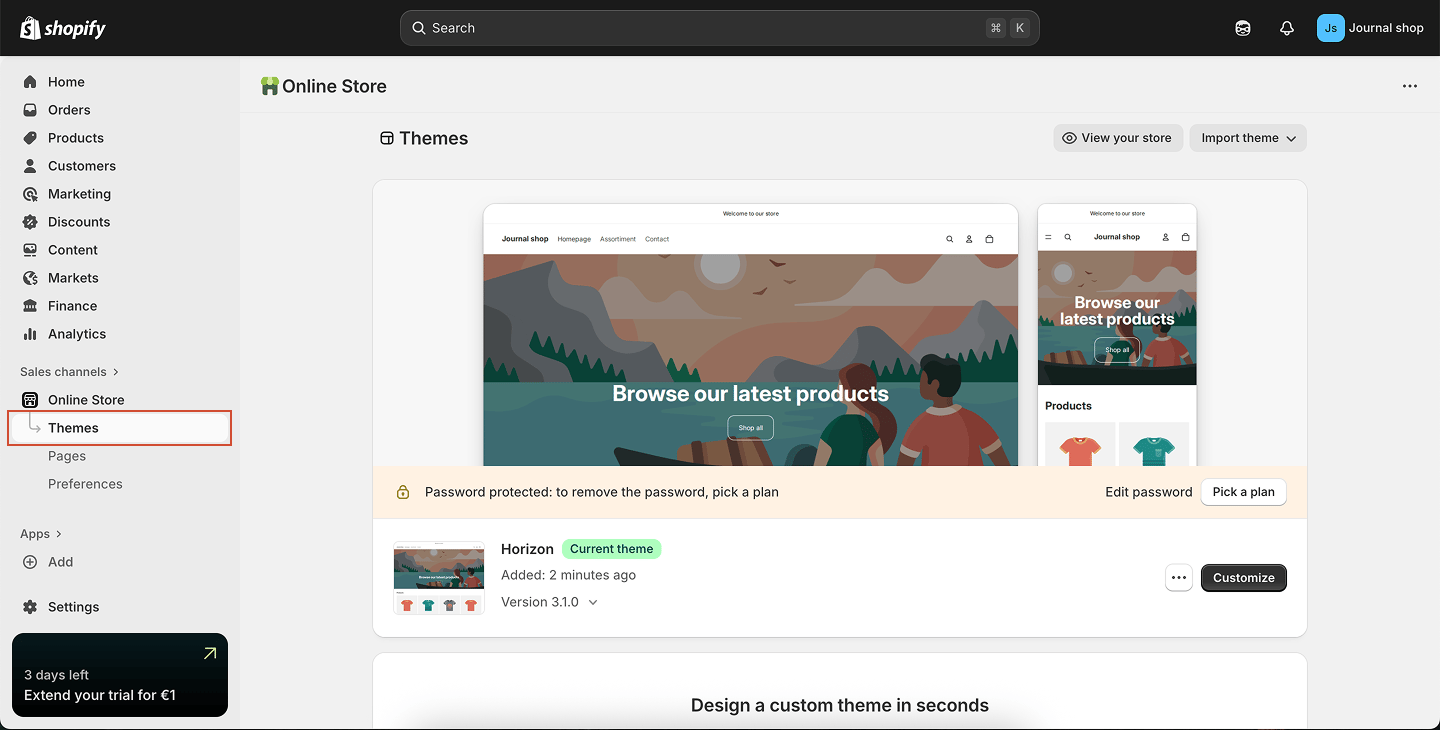
Task: Click the Js account avatar
Action: [1330, 28]
